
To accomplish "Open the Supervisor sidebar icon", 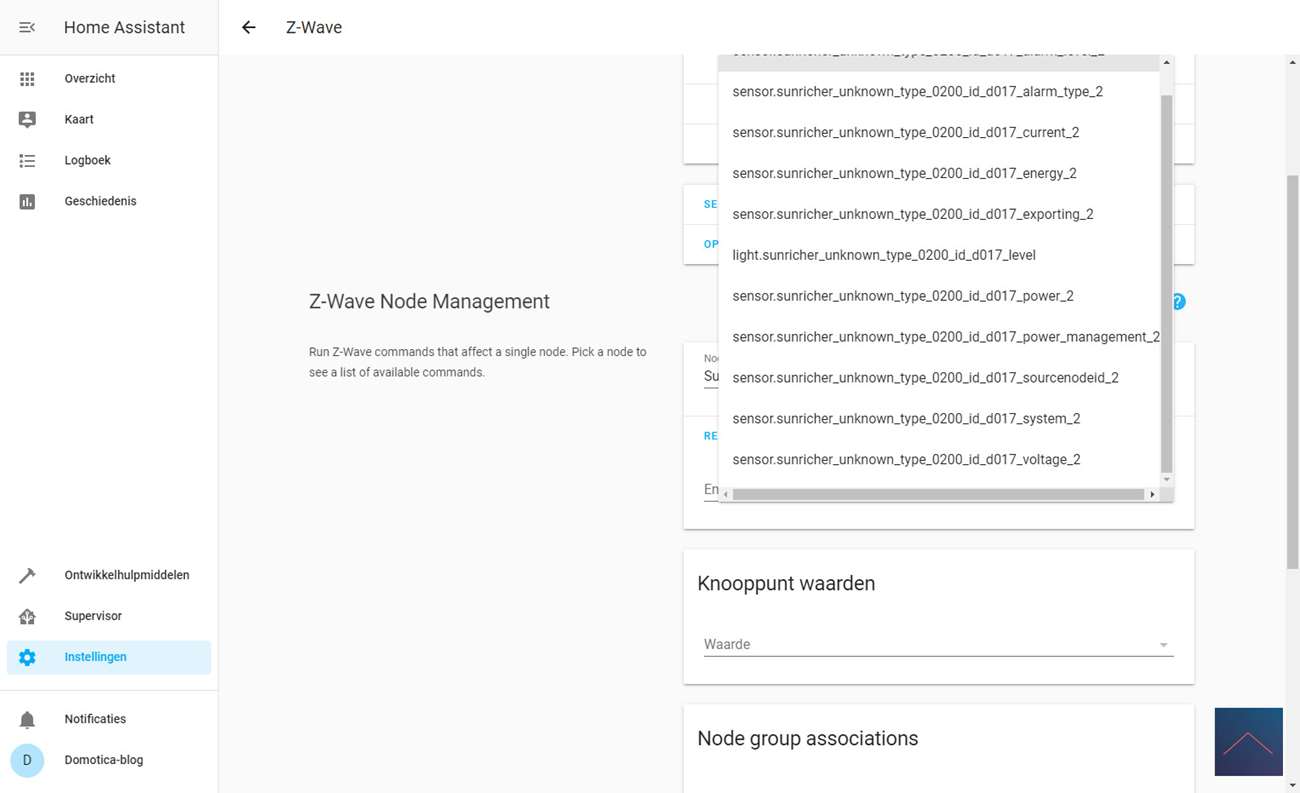I will (27, 616).
